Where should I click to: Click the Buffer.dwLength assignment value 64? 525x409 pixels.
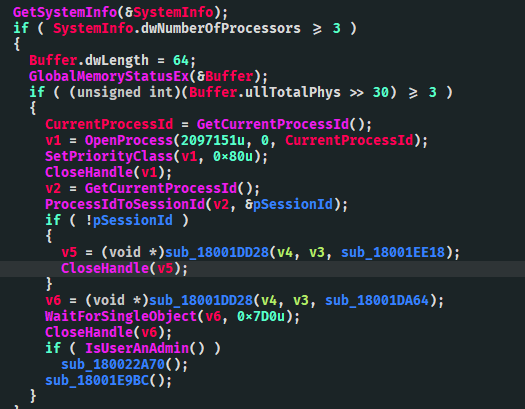[x=181, y=61]
